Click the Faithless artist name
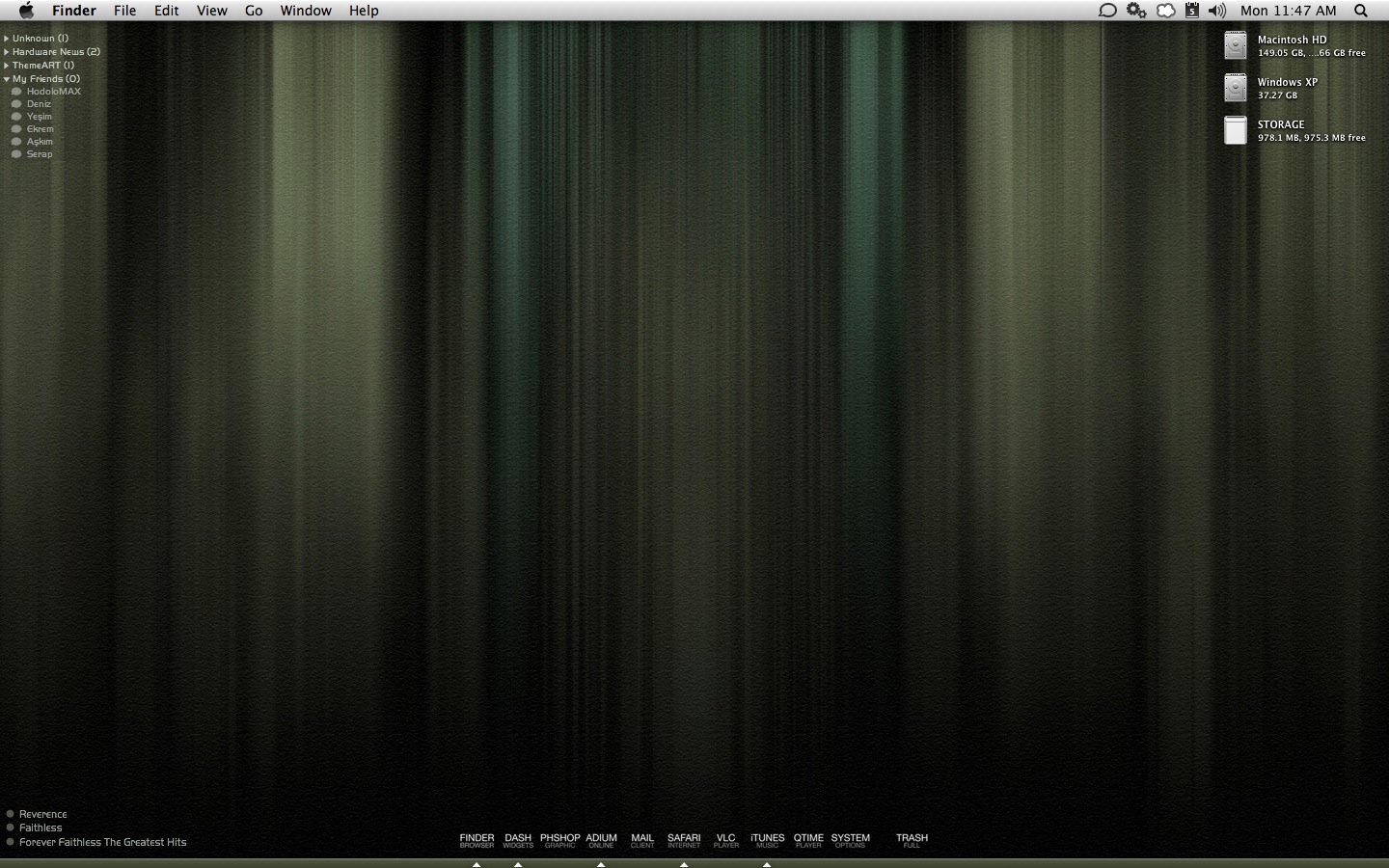 pos(41,827)
